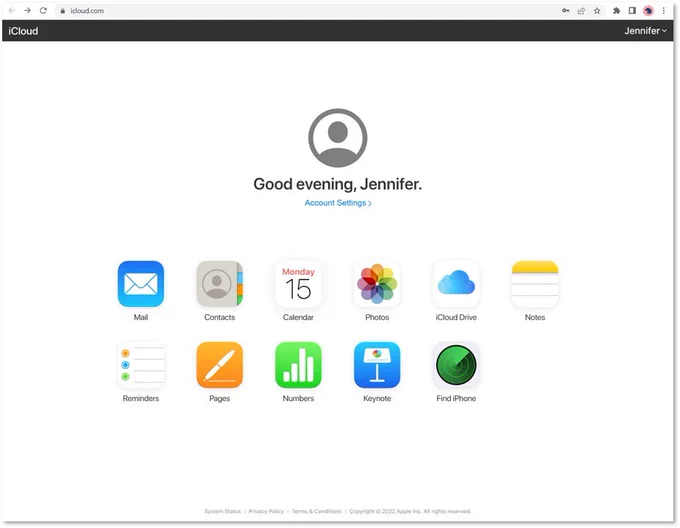
Task: Click the share page icon in address bar
Action: pos(581,11)
